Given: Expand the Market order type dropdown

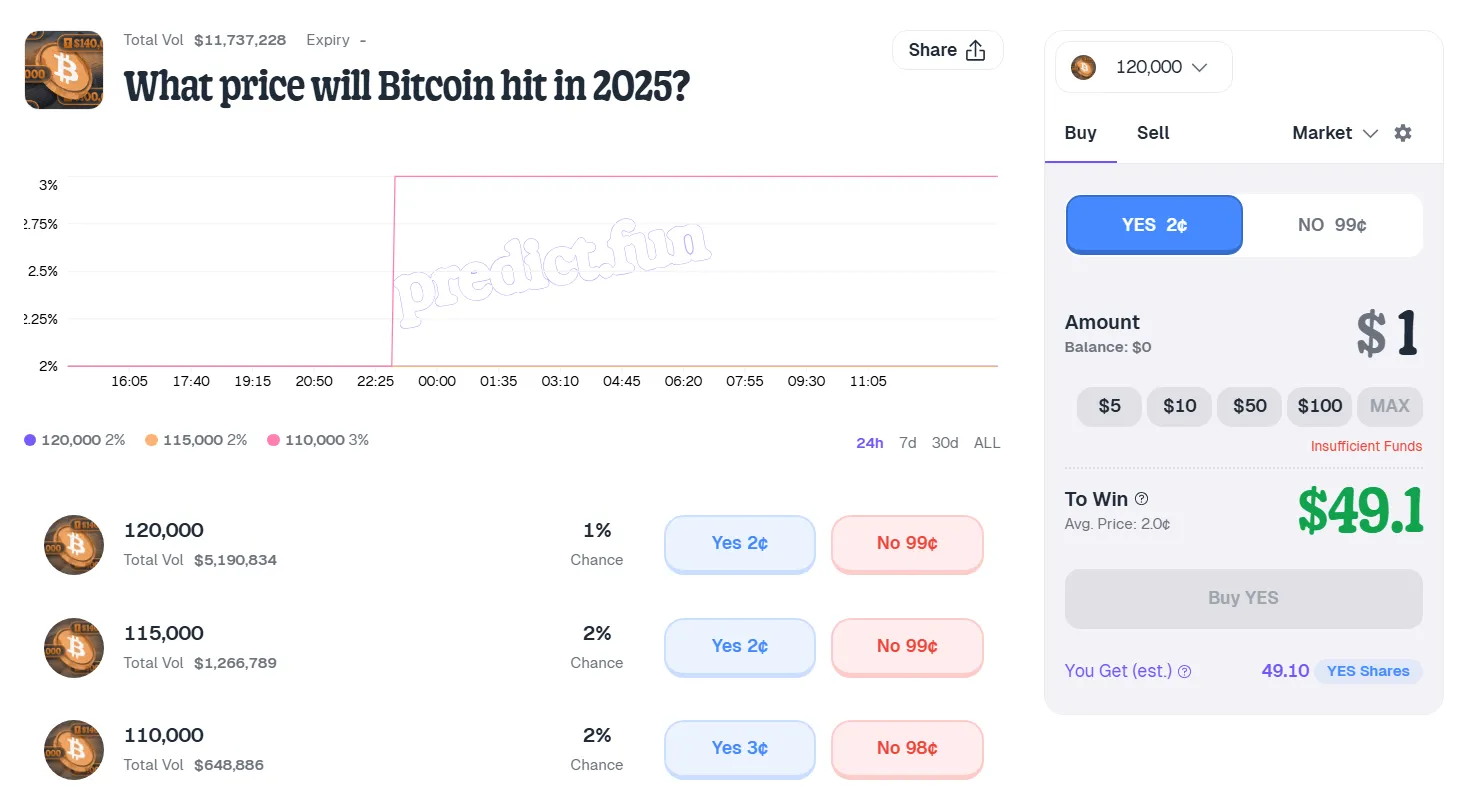Looking at the screenshot, I should [1334, 133].
